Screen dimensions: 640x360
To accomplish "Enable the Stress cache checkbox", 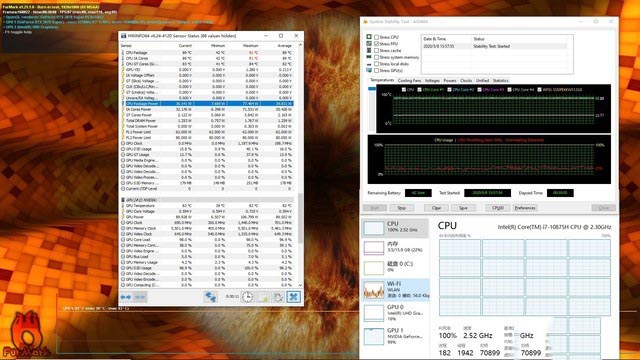I will coord(376,51).
